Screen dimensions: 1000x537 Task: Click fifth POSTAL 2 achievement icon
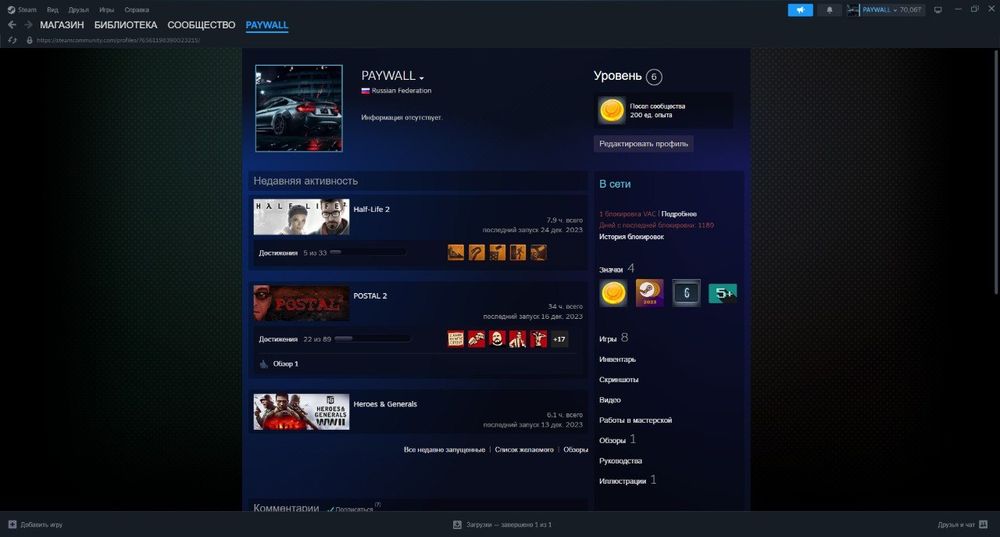tap(539, 339)
